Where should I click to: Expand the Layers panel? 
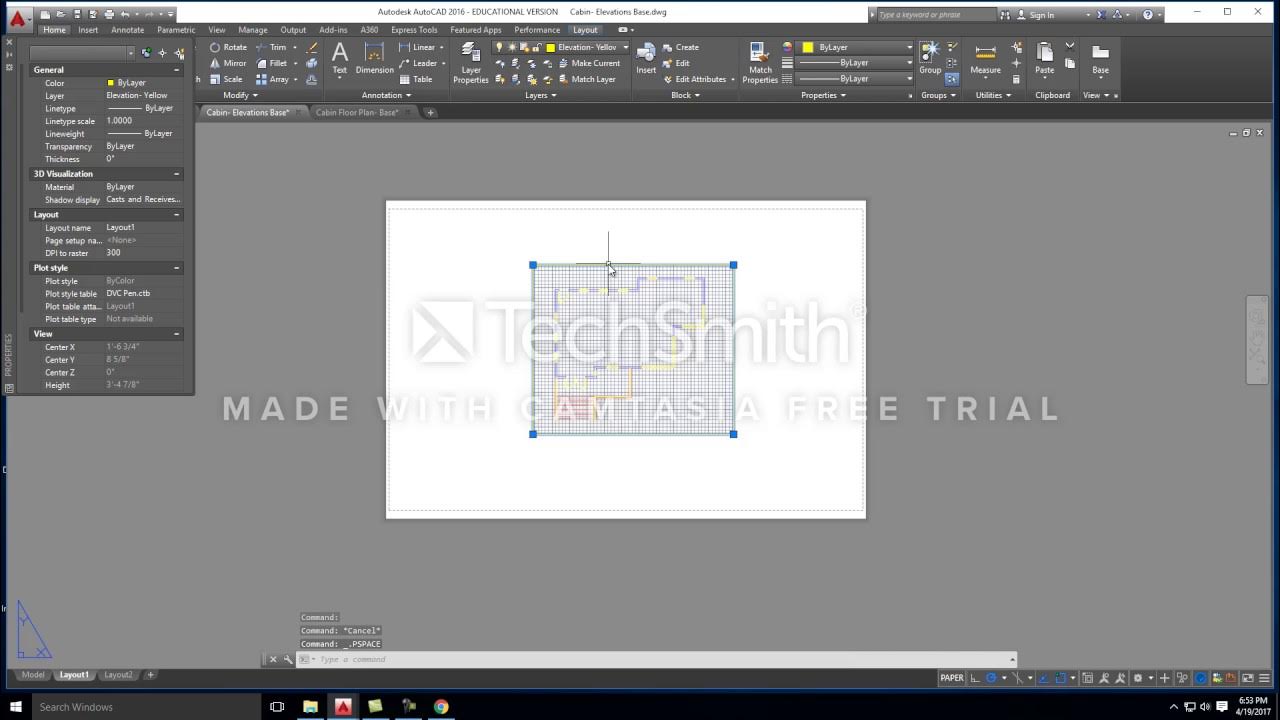(541, 95)
